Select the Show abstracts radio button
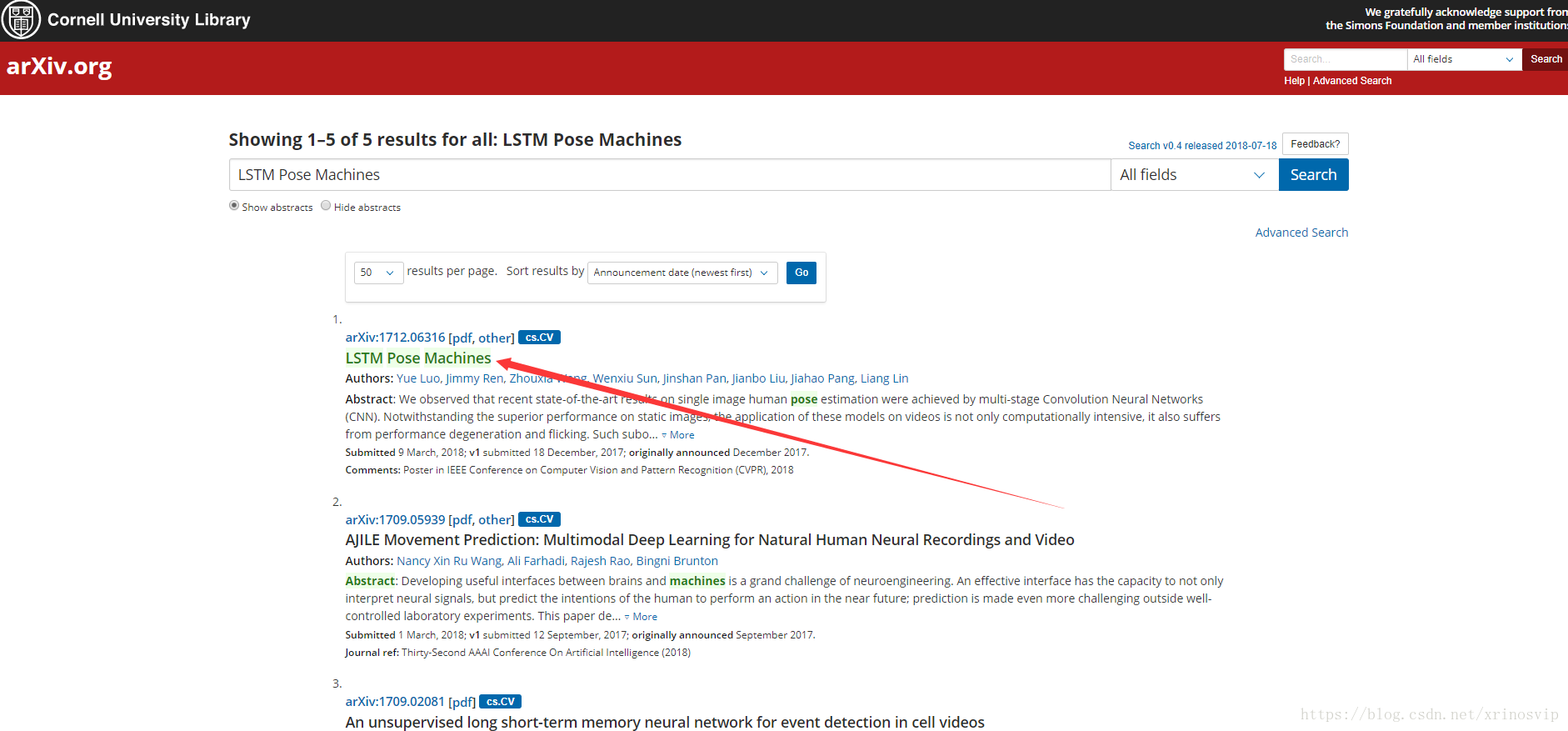Viewport: 1568px width, 731px height. coord(234,206)
